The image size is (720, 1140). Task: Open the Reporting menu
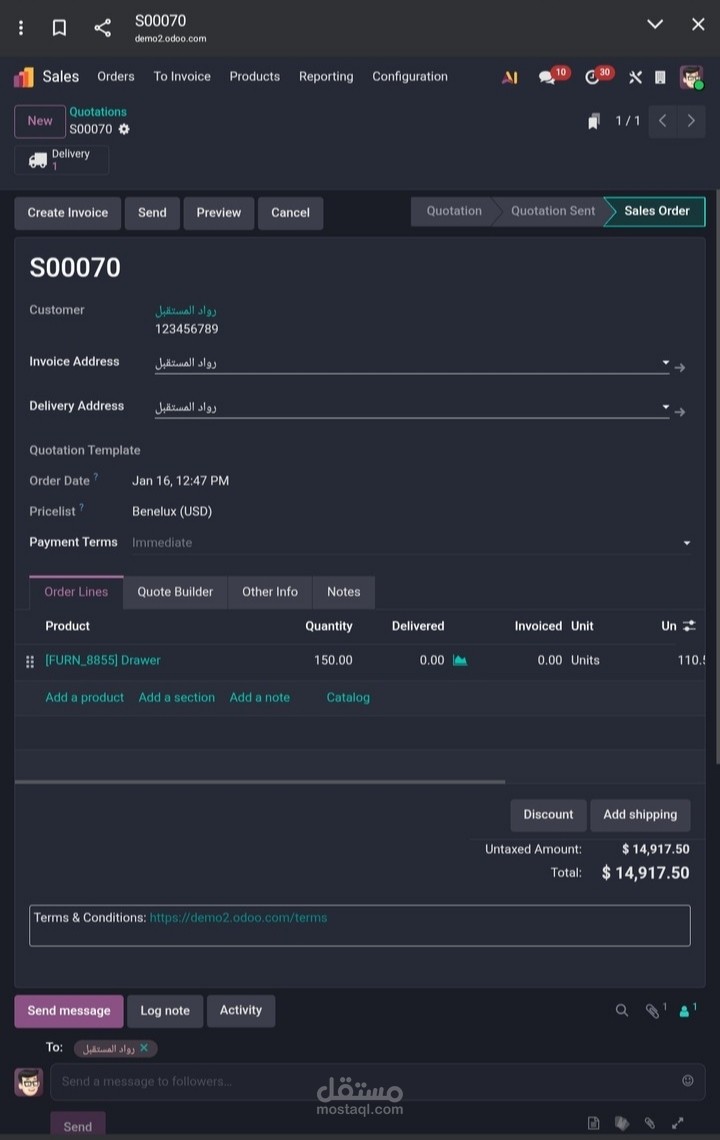[326, 76]
